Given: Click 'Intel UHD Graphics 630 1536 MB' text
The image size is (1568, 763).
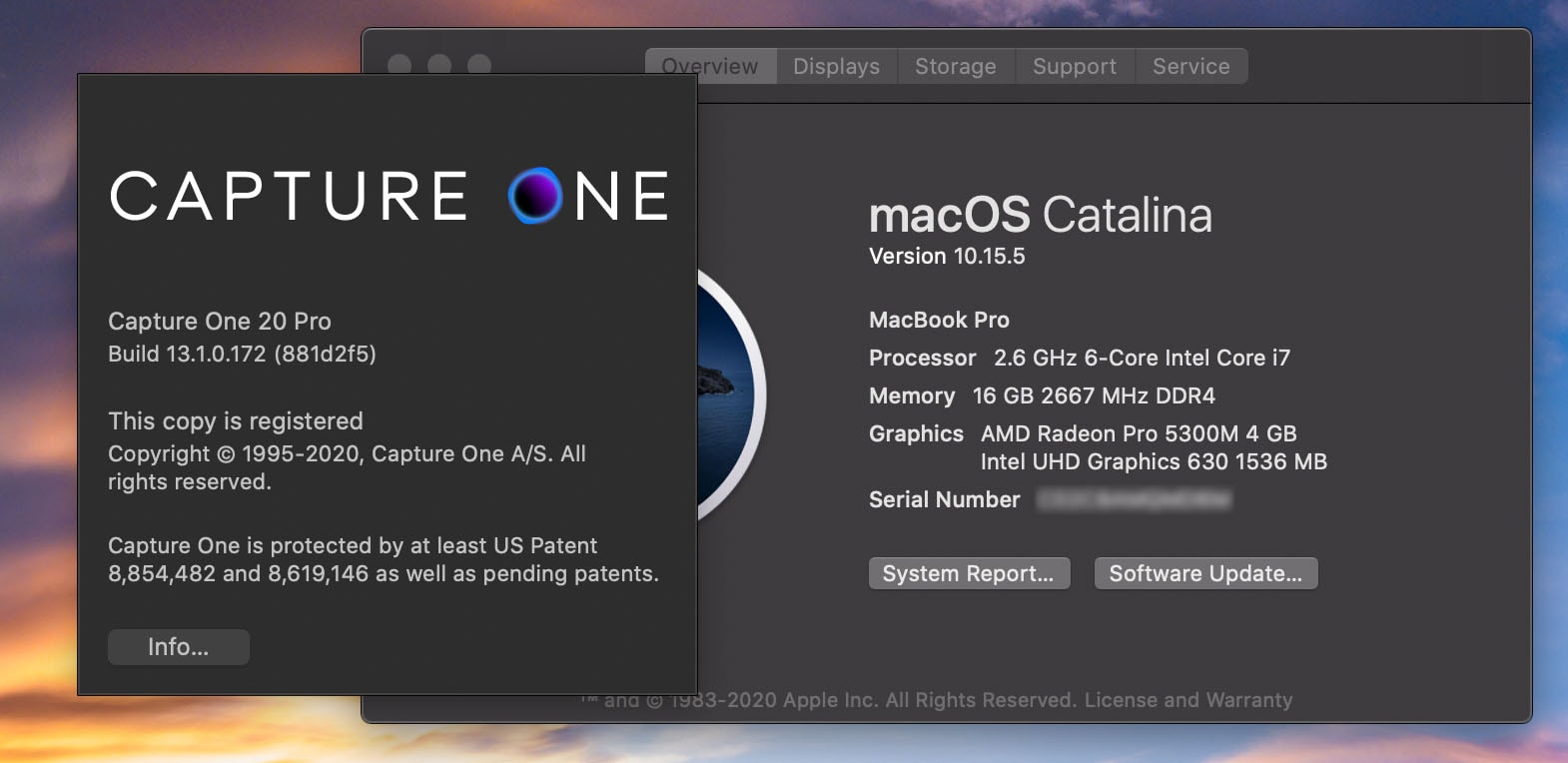Looking at the screenshot, I should (1154, 461).
